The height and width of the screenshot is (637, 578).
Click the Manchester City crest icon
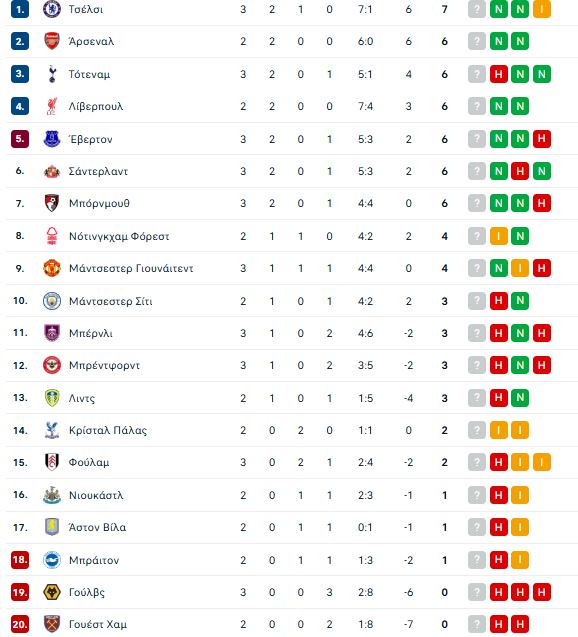[x=52, y=301]
